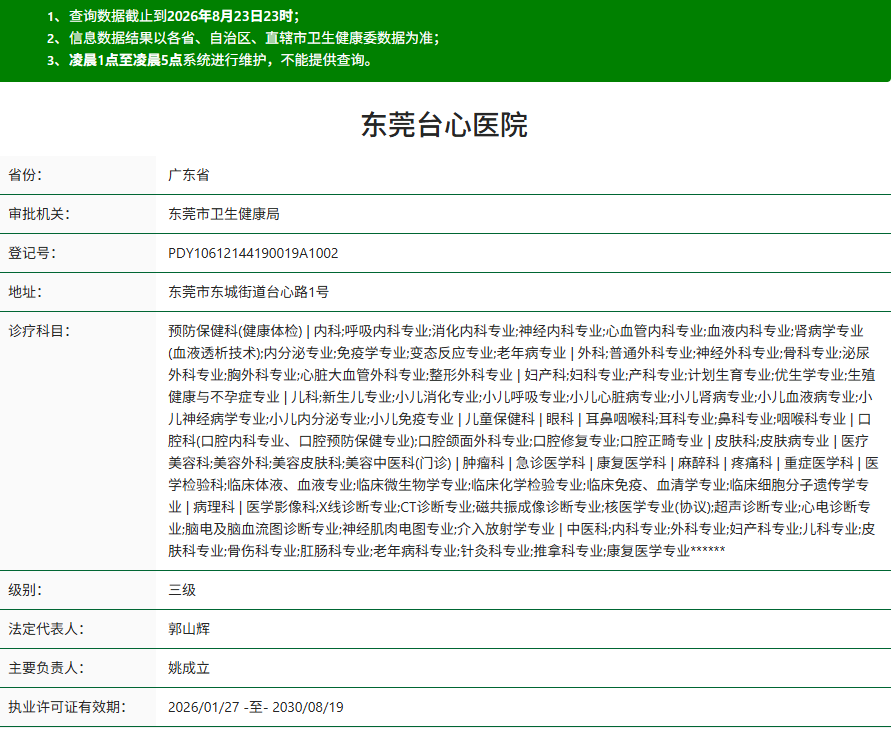The width and height of the screenshot is (891, 729).
Task: Click the 法定代表人 label
Action: (x=45, y=629)
